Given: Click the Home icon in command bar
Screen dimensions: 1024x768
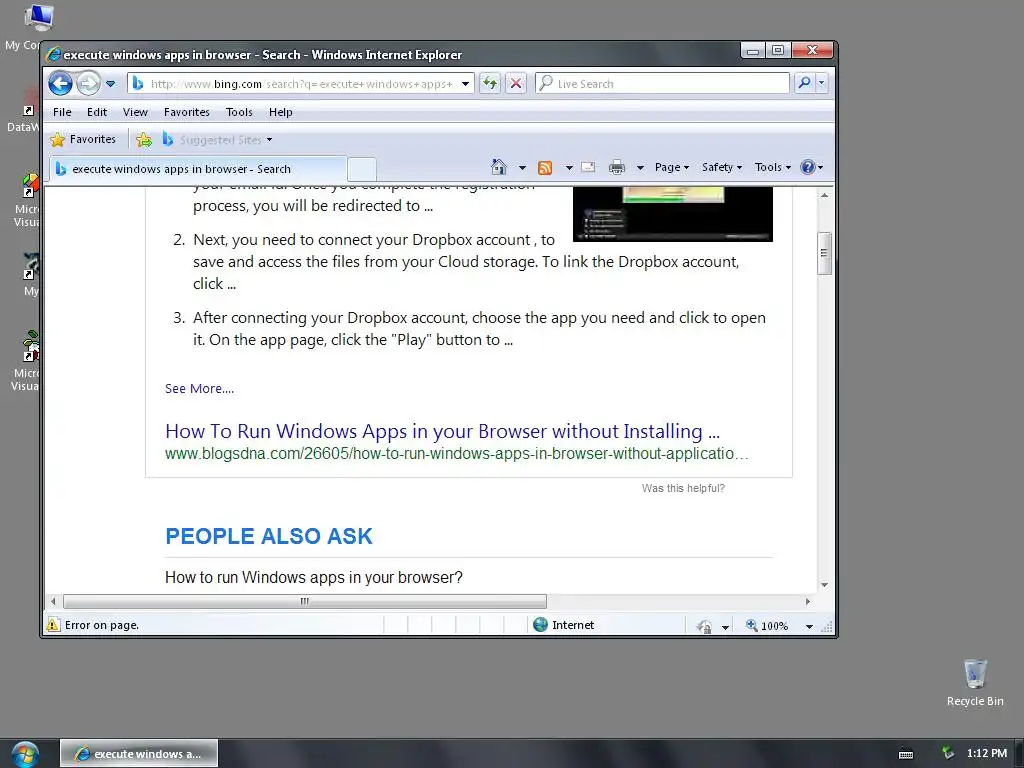Looking at the screenshot, I should [x=499, y=167].
